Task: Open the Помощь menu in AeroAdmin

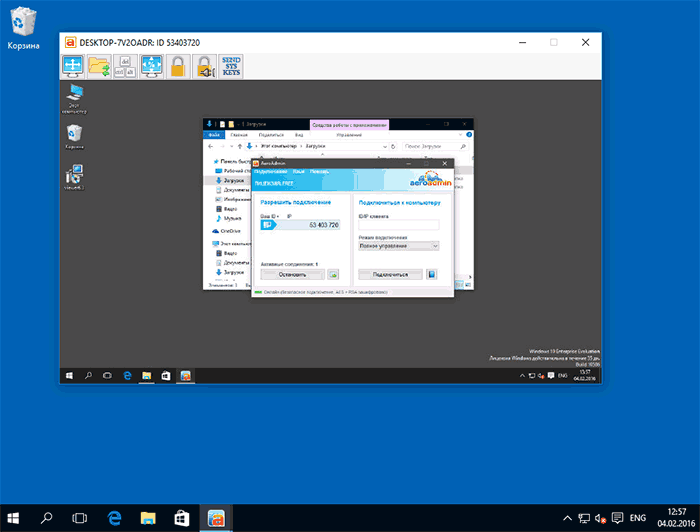Action: pyautogui.click(x=320, y=171)
